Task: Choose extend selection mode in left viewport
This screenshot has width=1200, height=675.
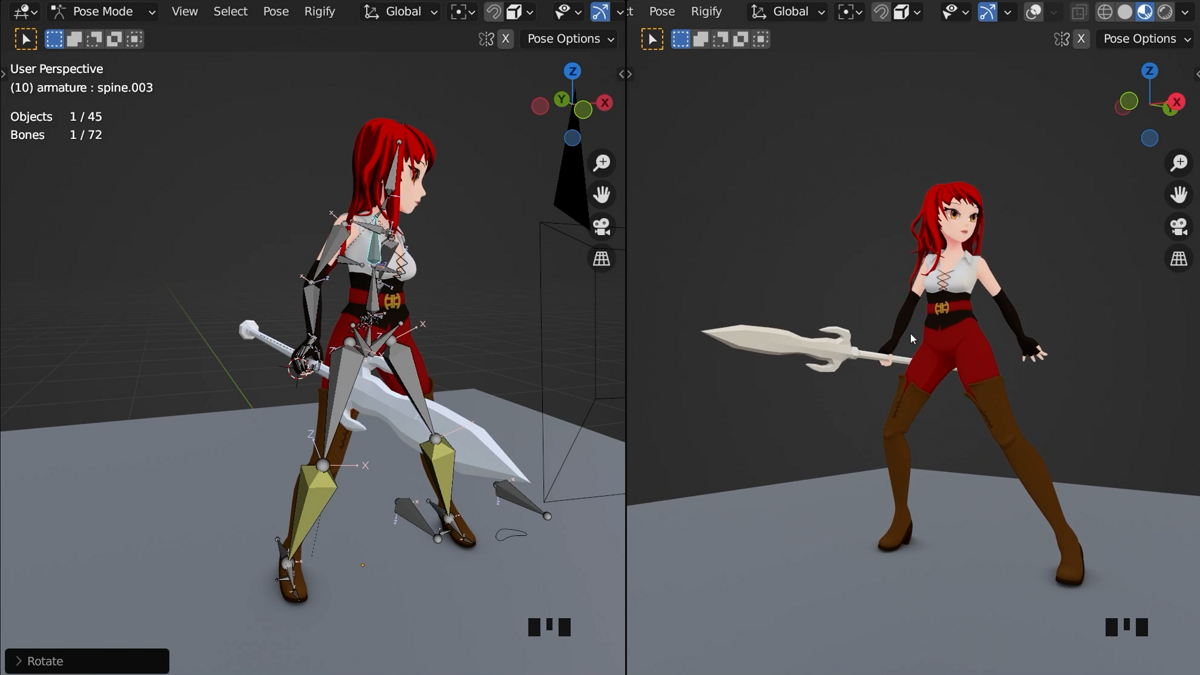Action: click(x=74, y=39)
